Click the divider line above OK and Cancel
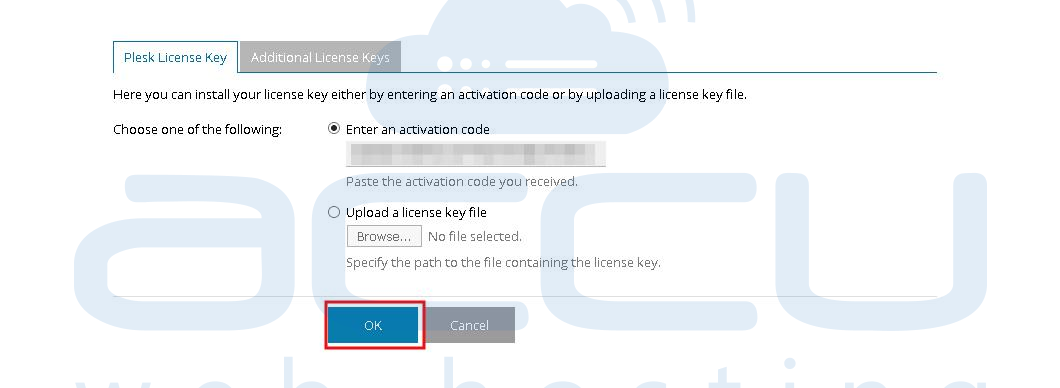1060x388 pixels. click(x=525, y=296)
